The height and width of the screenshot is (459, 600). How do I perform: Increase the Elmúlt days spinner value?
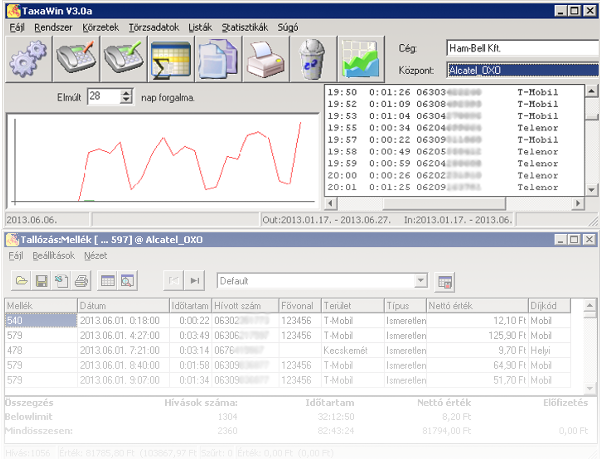point(126,93)
